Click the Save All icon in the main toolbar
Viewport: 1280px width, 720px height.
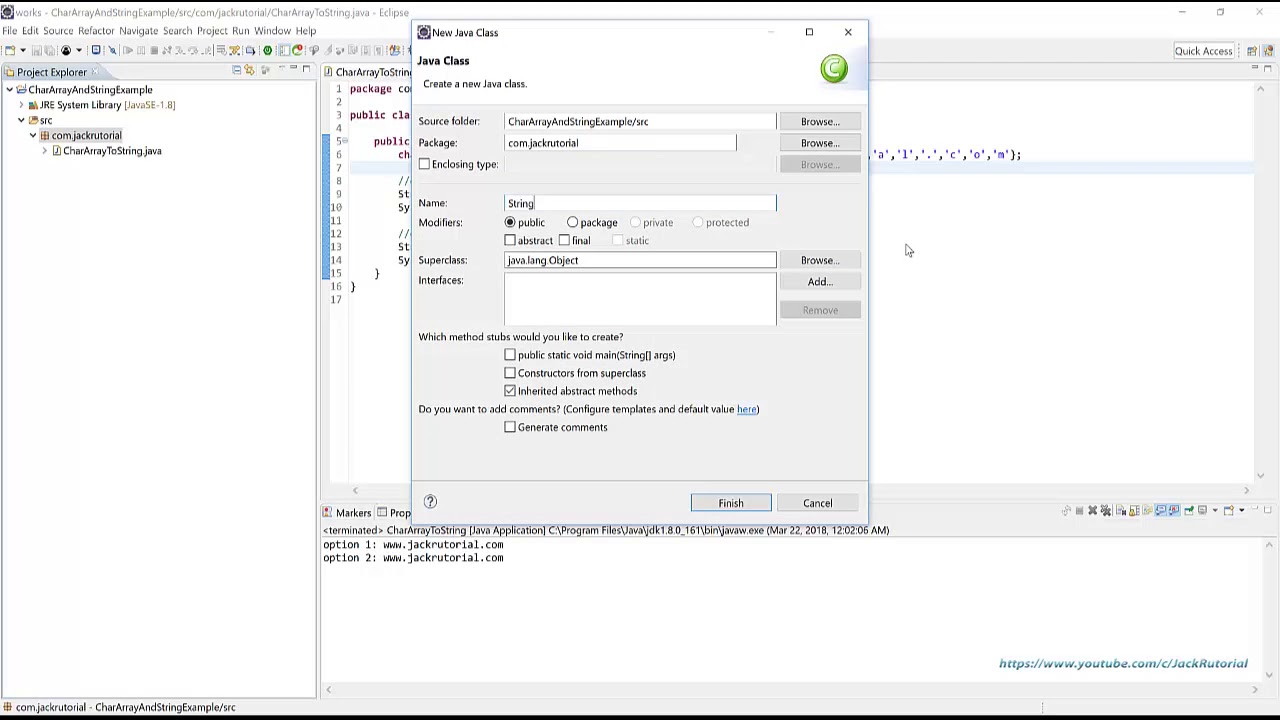[49, 50]
